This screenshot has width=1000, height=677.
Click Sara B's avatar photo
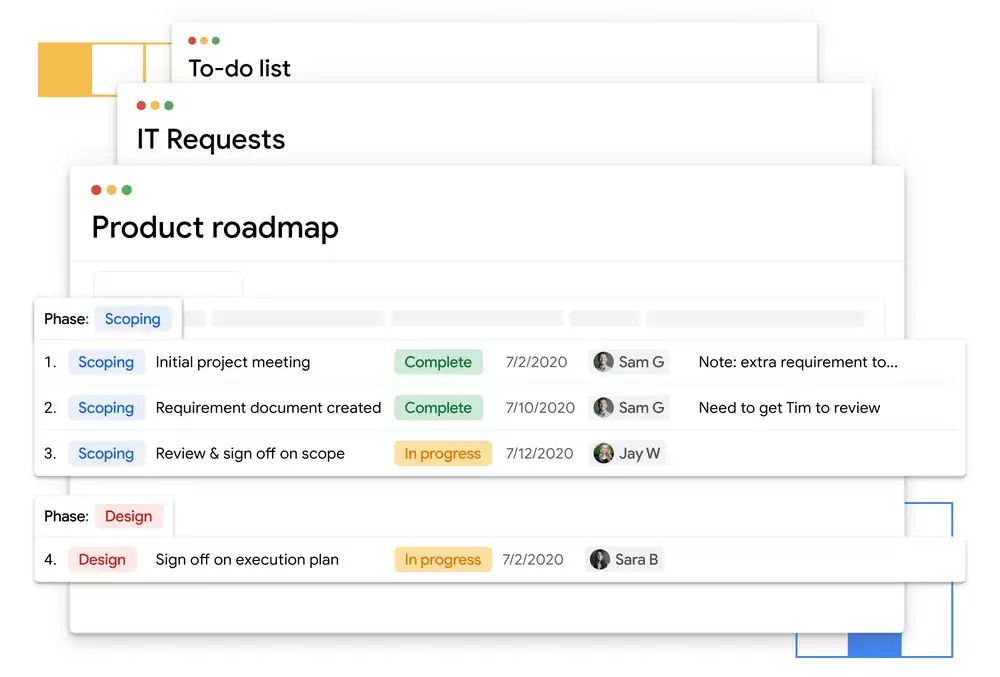[x=600, y=560]
